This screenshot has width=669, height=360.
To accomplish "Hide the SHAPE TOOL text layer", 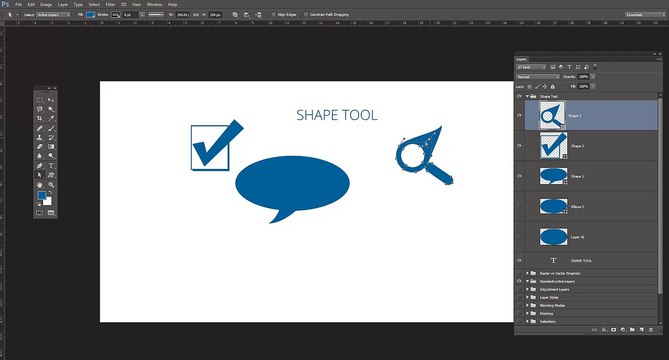I will (519, 260).
